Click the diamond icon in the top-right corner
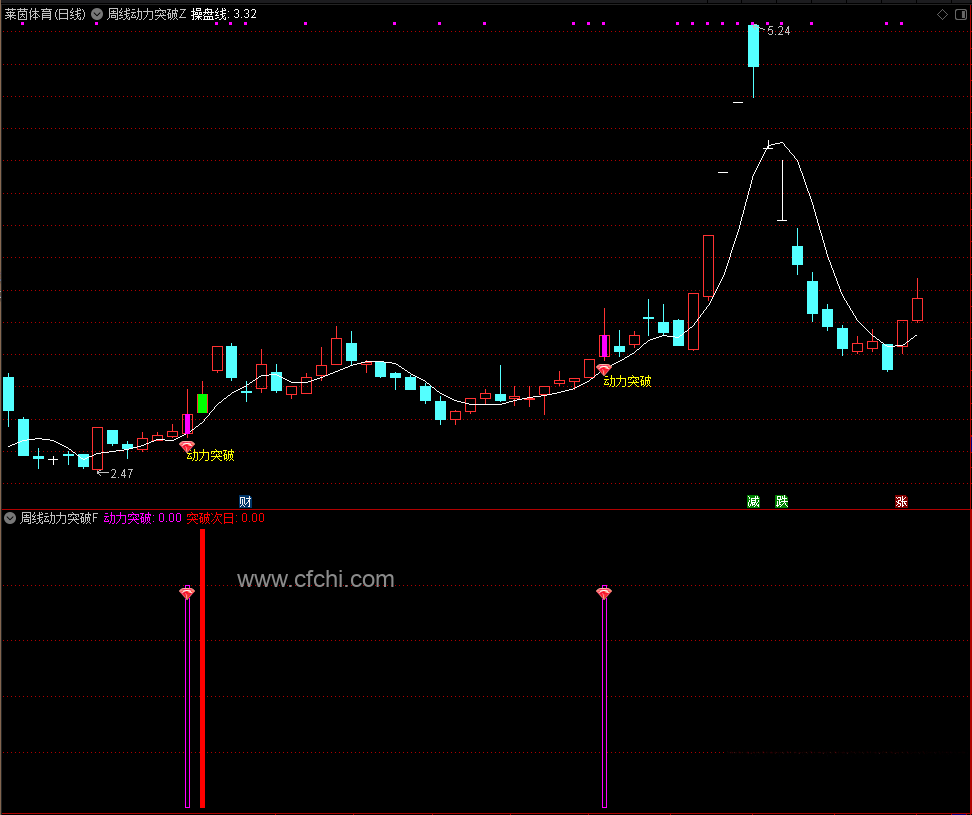 [942, 14]
